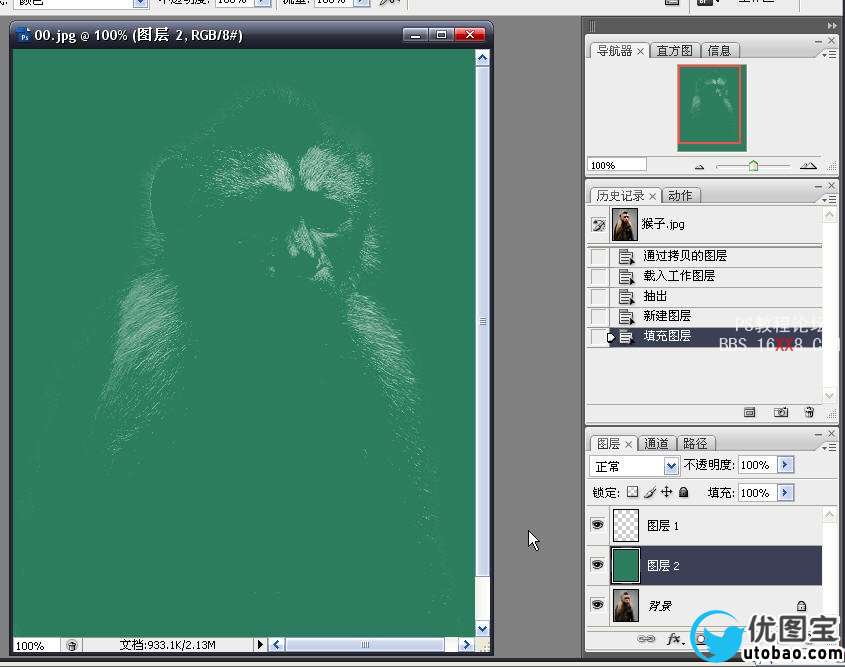Click the navigator zoom slider handle
The height and width of the screenshot is (667, 845).
click(753, 166)
